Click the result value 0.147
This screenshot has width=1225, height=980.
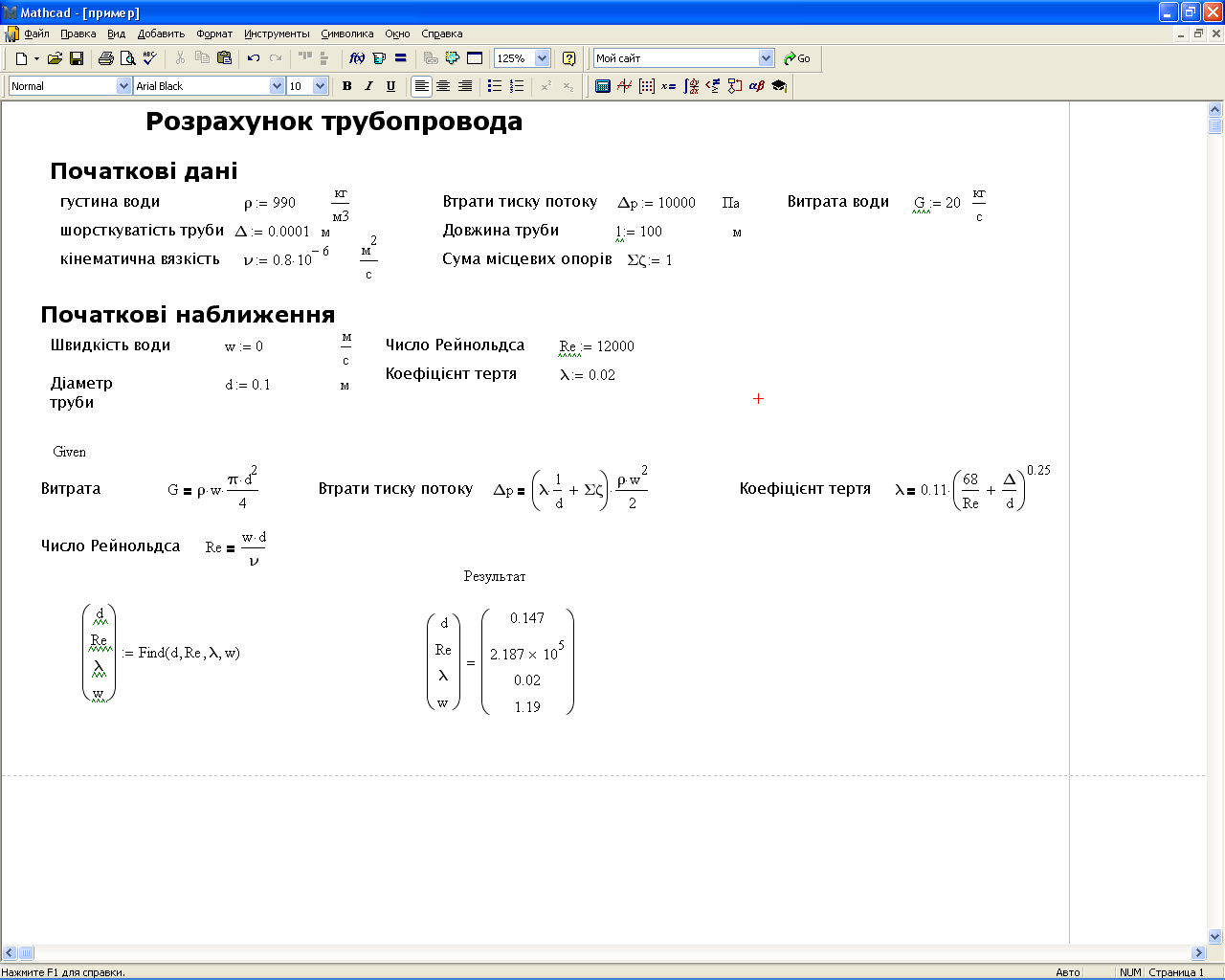(527, 618)
